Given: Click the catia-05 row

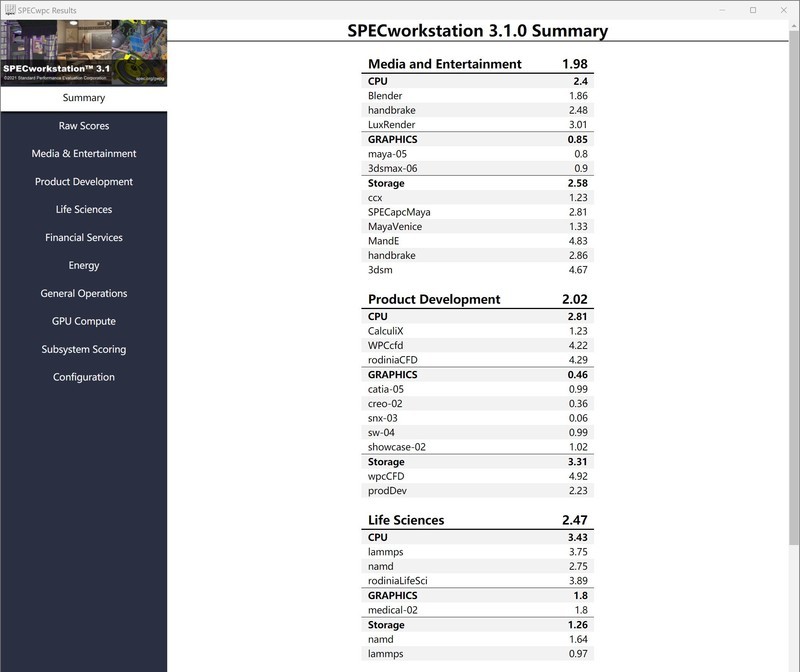Looking at the screenshot, I should pyautogui.click(x=478, y=389).
